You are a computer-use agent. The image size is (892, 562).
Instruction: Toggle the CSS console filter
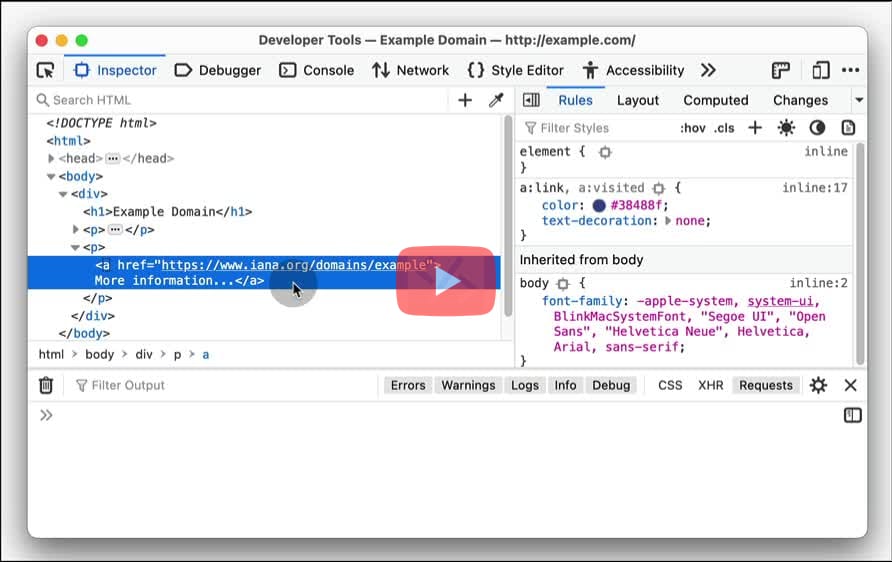point(670,385)
